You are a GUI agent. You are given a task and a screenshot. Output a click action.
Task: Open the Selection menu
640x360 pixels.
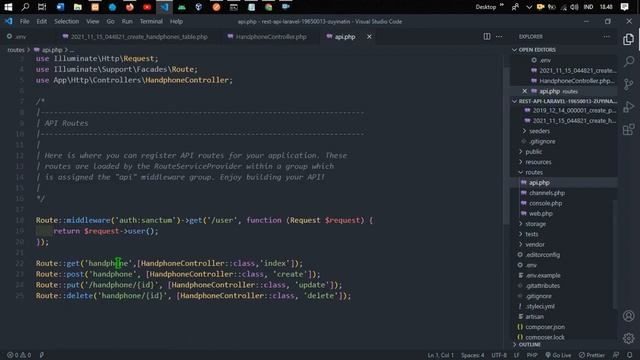coord(67,21)
